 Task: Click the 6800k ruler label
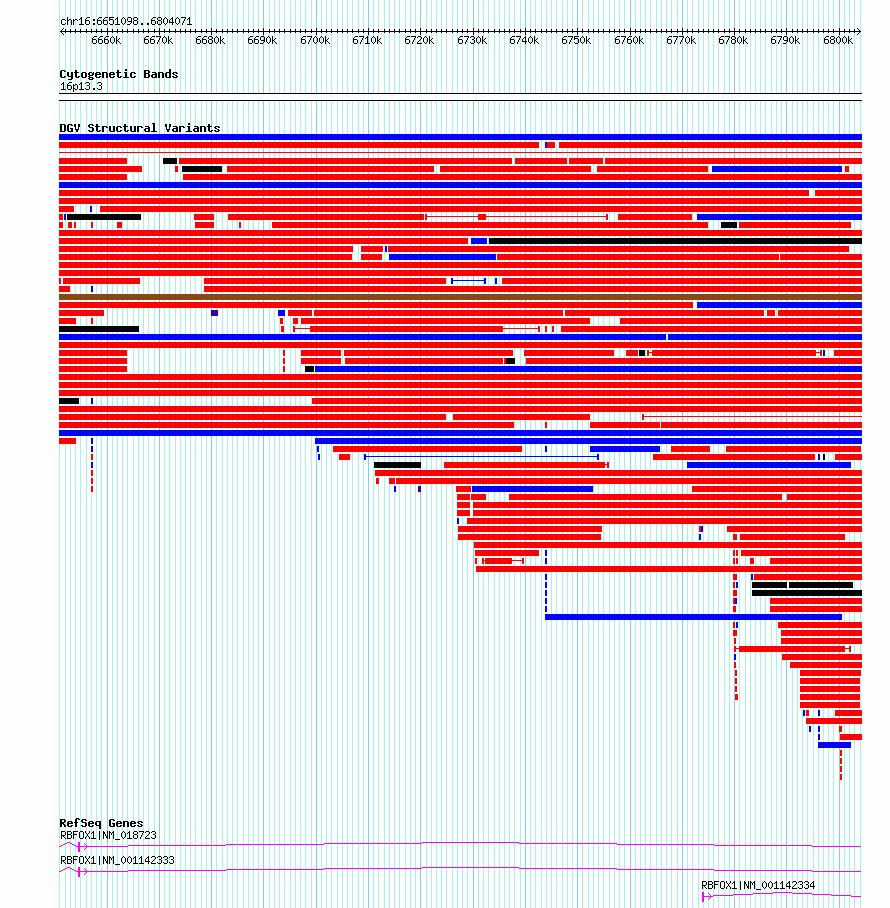[x=838, y=41]
